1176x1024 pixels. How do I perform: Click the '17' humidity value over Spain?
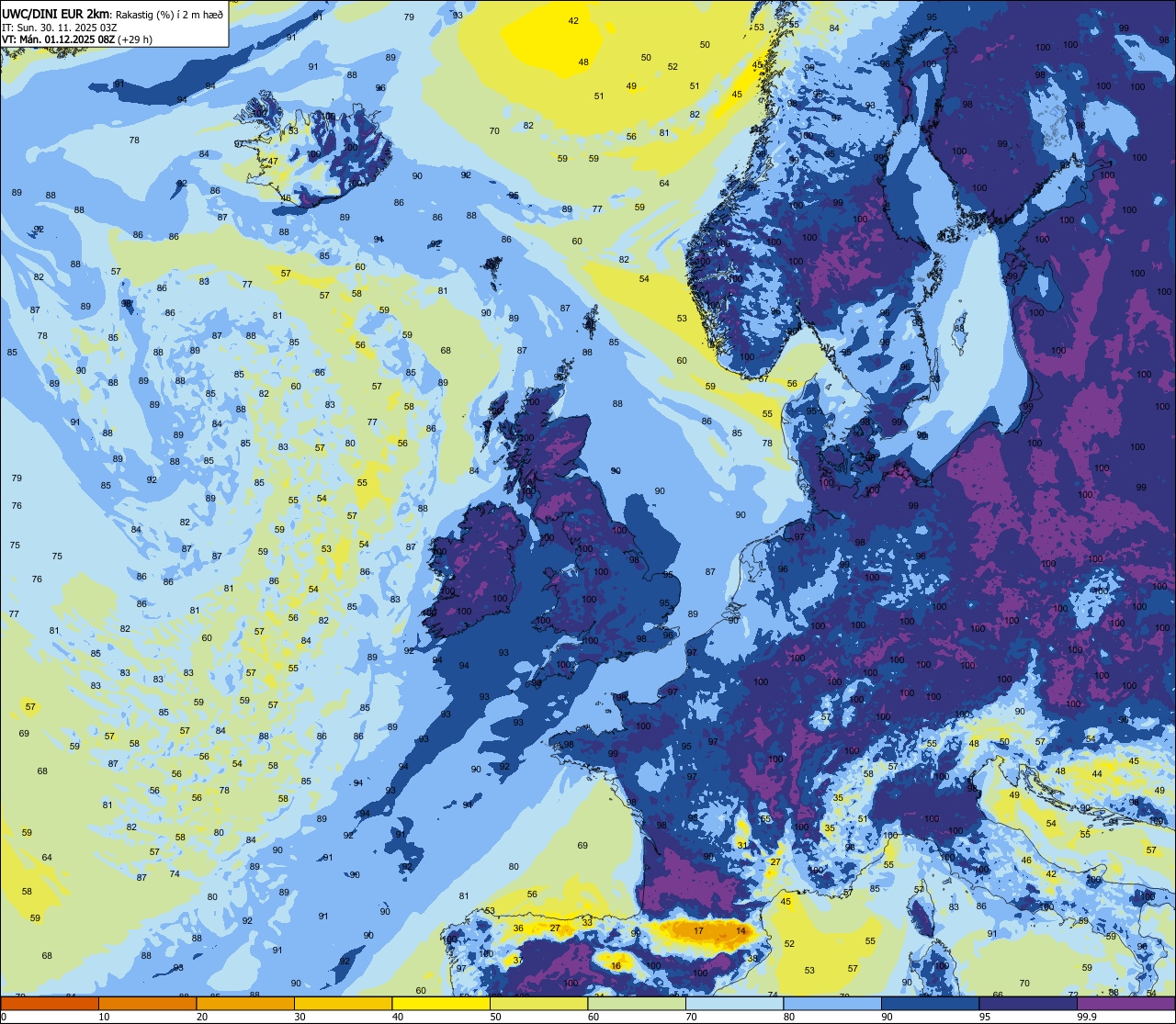pos(698,931)
